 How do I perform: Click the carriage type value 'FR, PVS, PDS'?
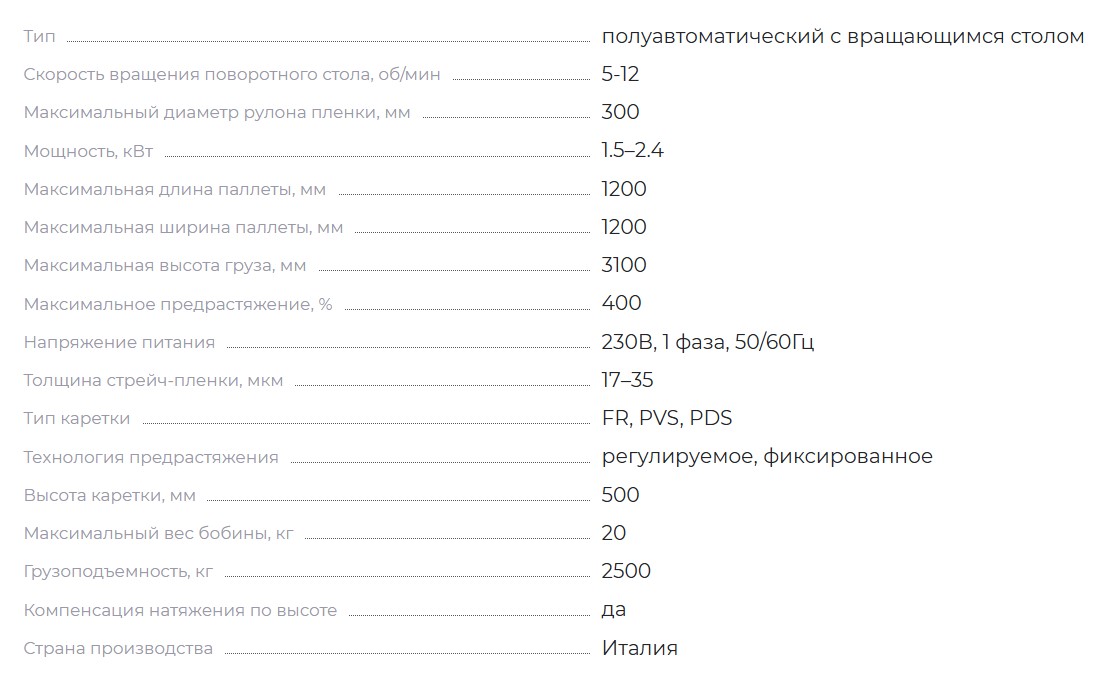click(667, 418)
